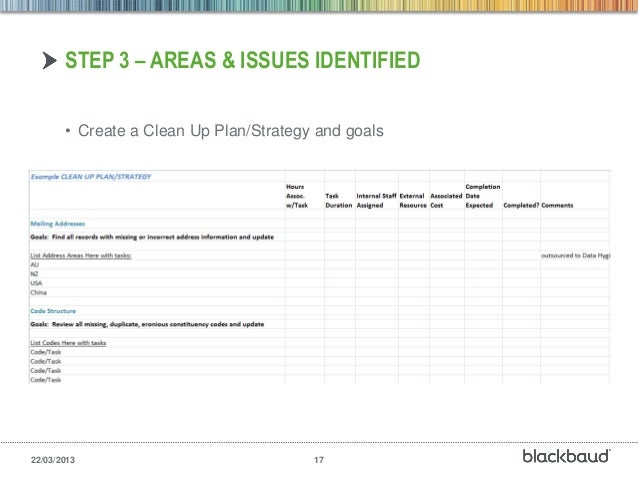638x479 pixels.
Task: Select the 'Internal Staff Assigned' column header
Action: point(376,201)
